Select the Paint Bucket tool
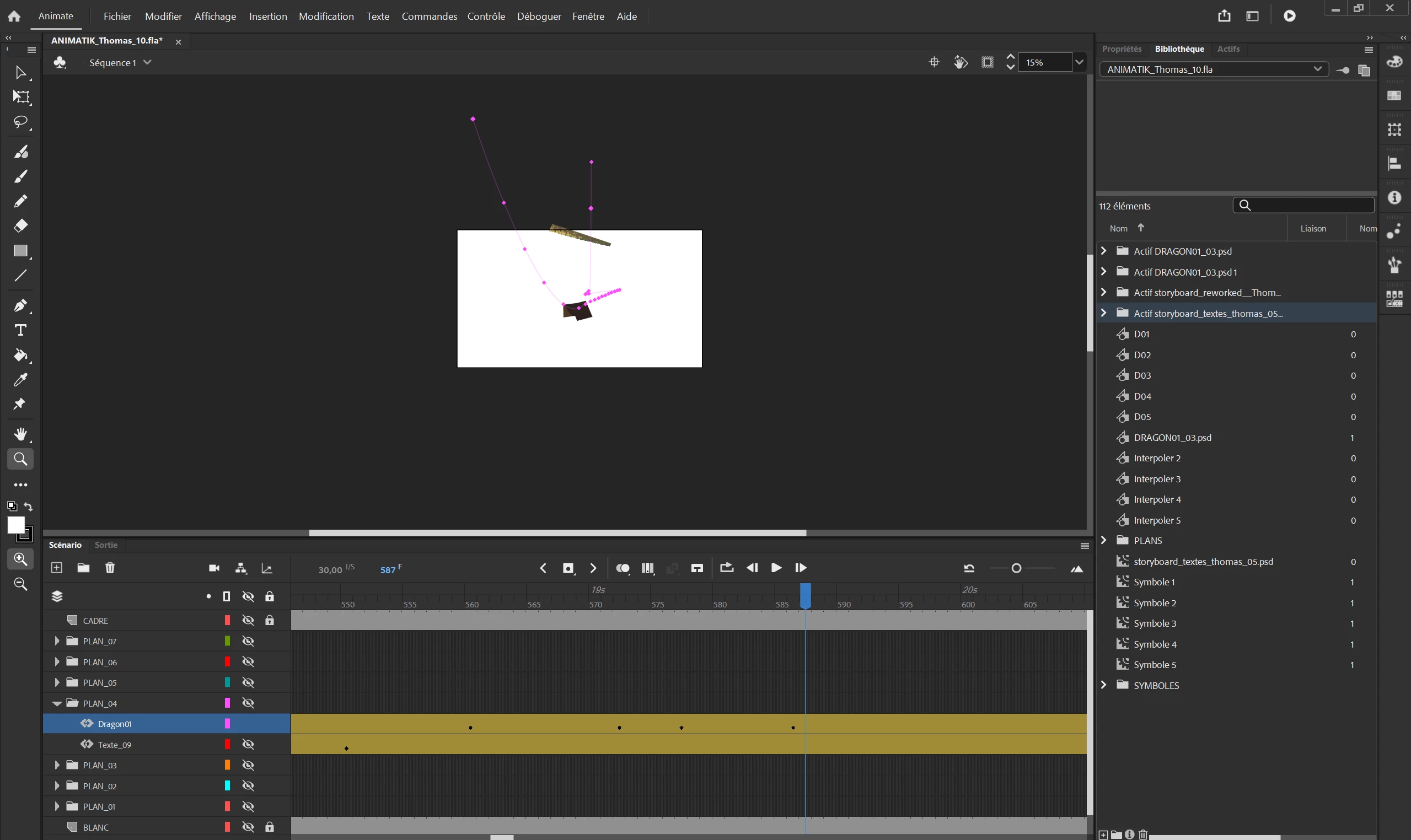 click(20, 355)
